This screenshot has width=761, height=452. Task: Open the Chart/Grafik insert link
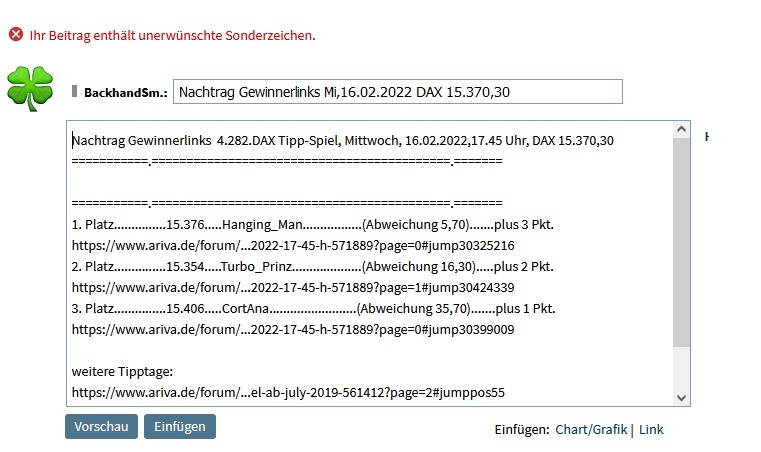(x=591, y=429)
